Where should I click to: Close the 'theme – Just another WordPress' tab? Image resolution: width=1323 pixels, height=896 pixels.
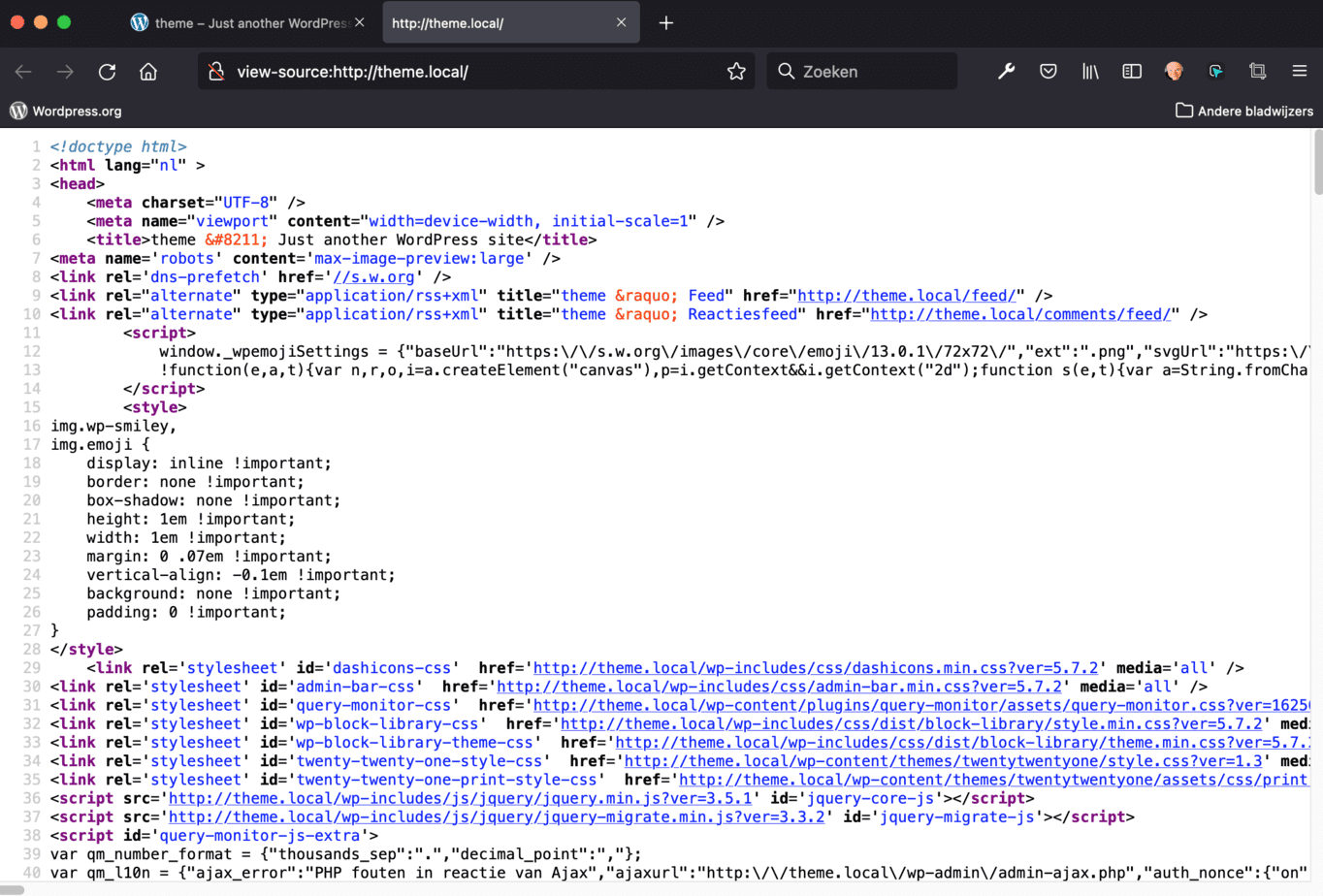tap(360, 22)
